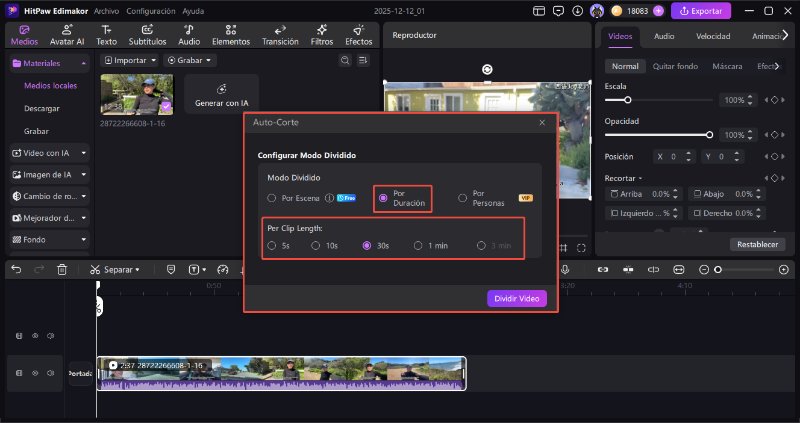Image resolution: width=800 pixels, height=423 pixels.
Task: Expand the Video con IA section
Action: tap(49, 153)
